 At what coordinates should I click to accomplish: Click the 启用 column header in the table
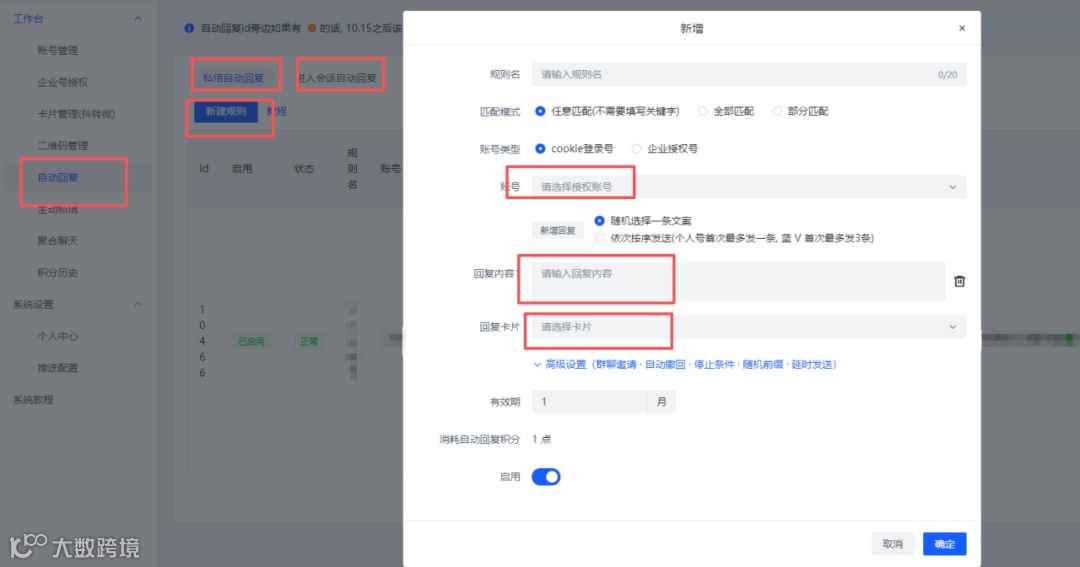[x=242, y=169]
